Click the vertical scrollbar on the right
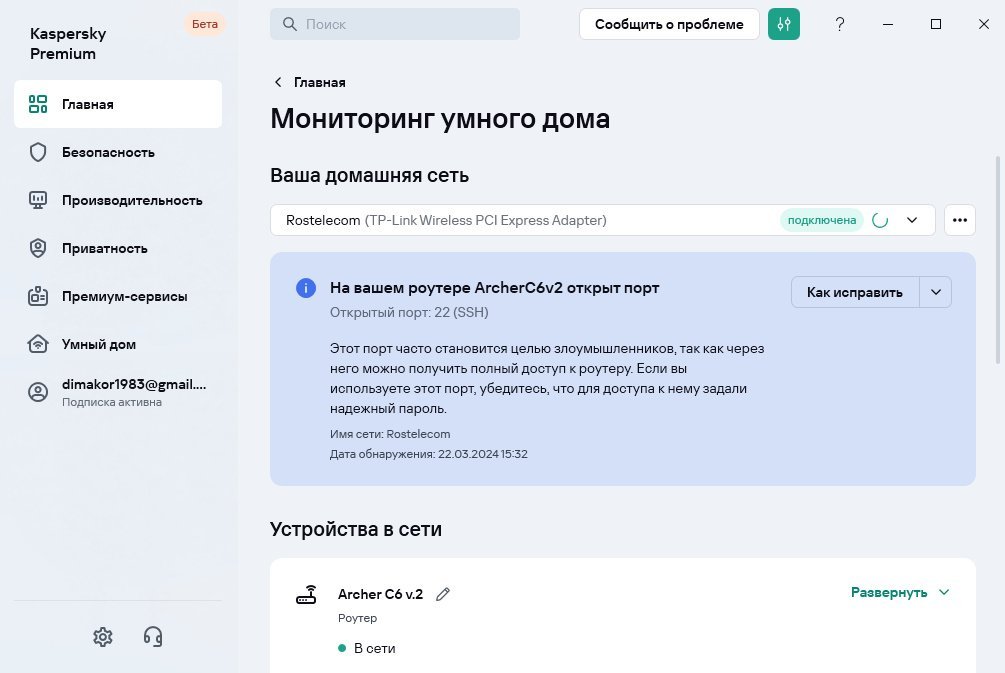The height and width of the screenshot is (673, 1005). pyautogui.click(x=998, y=260)
